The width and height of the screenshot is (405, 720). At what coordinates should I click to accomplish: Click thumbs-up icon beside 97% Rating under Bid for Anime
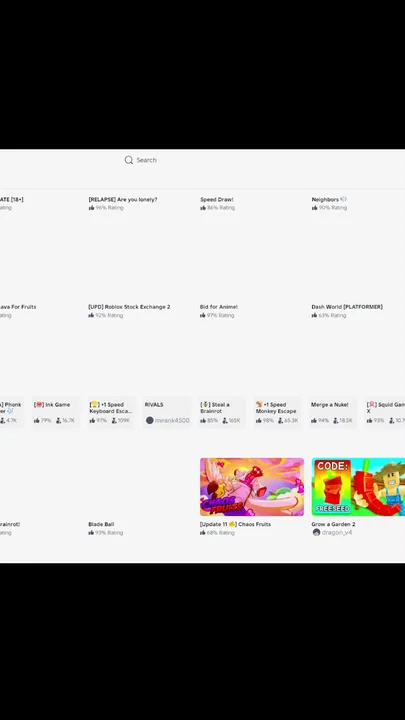[202, 315]
